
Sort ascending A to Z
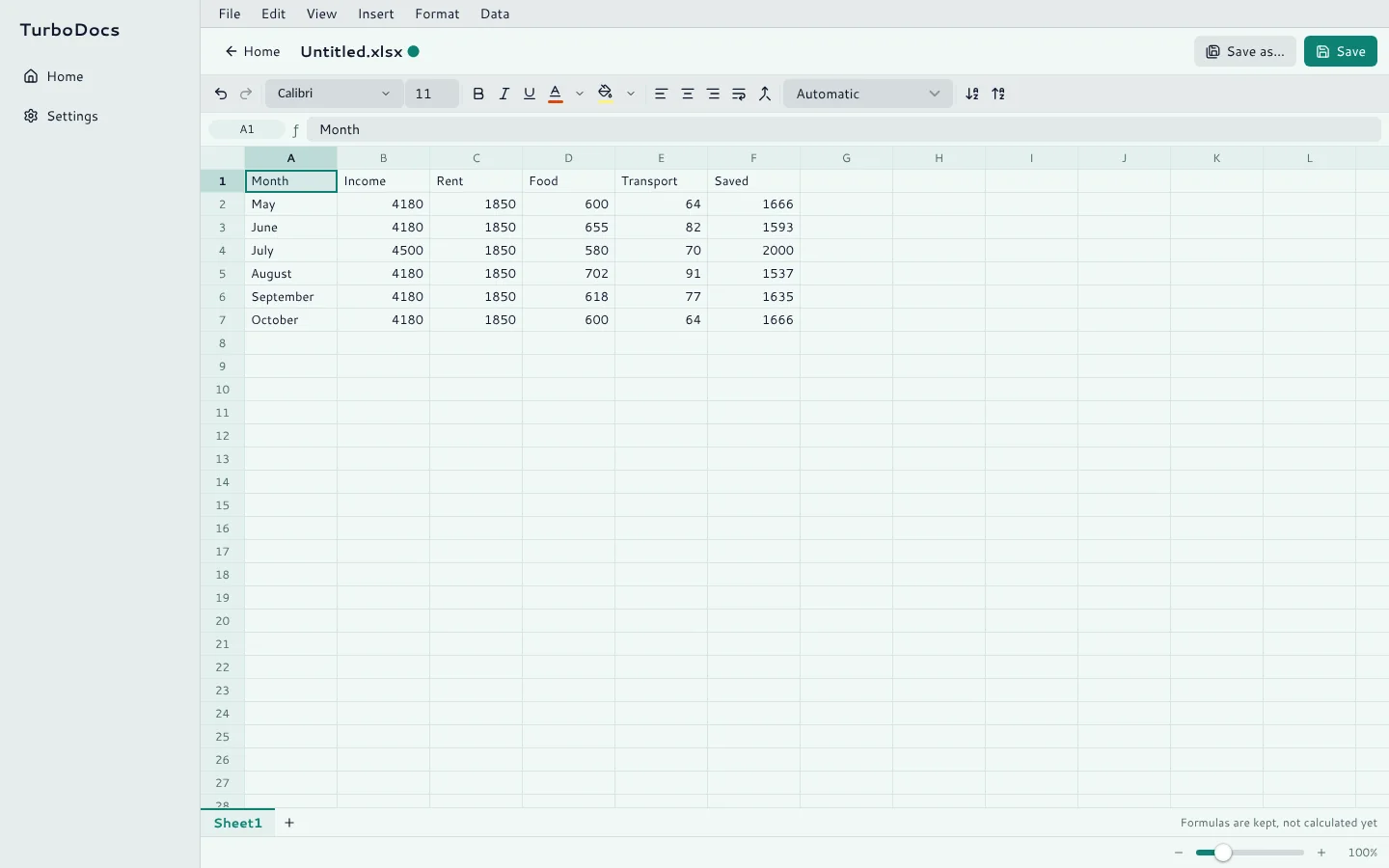972,94
